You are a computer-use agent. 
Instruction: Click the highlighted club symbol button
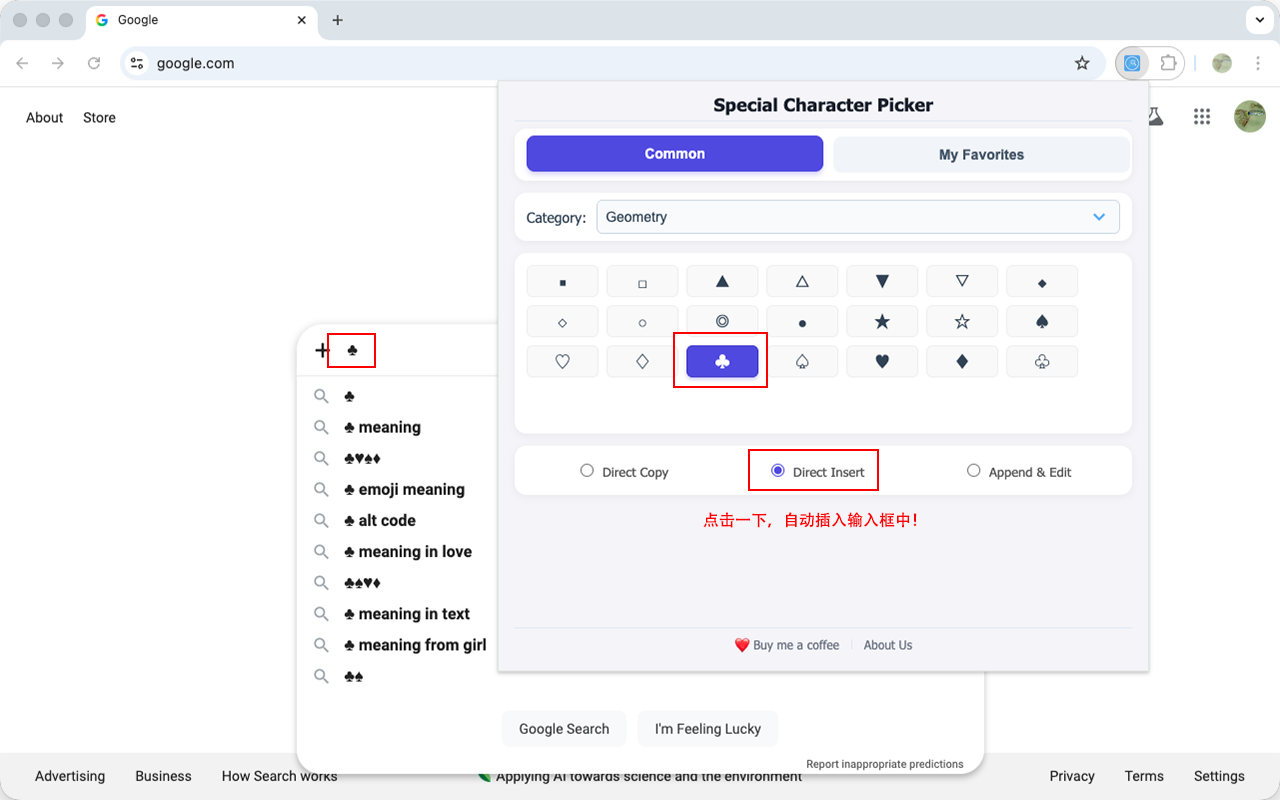point(722,361)
